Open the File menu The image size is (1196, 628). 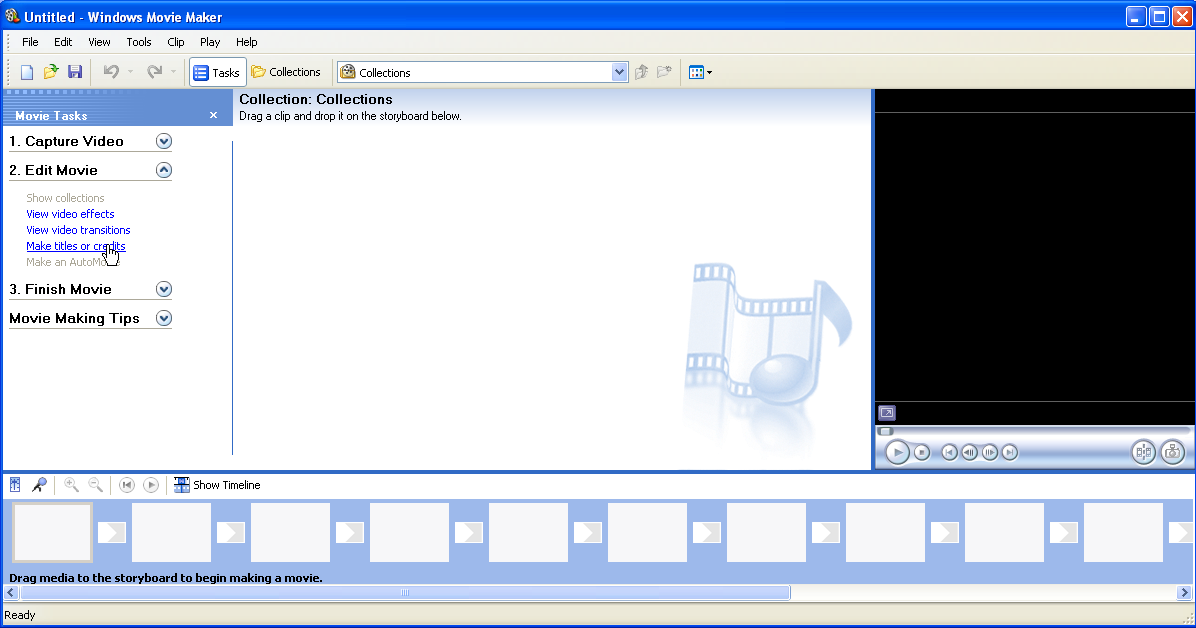pos(31,42)
